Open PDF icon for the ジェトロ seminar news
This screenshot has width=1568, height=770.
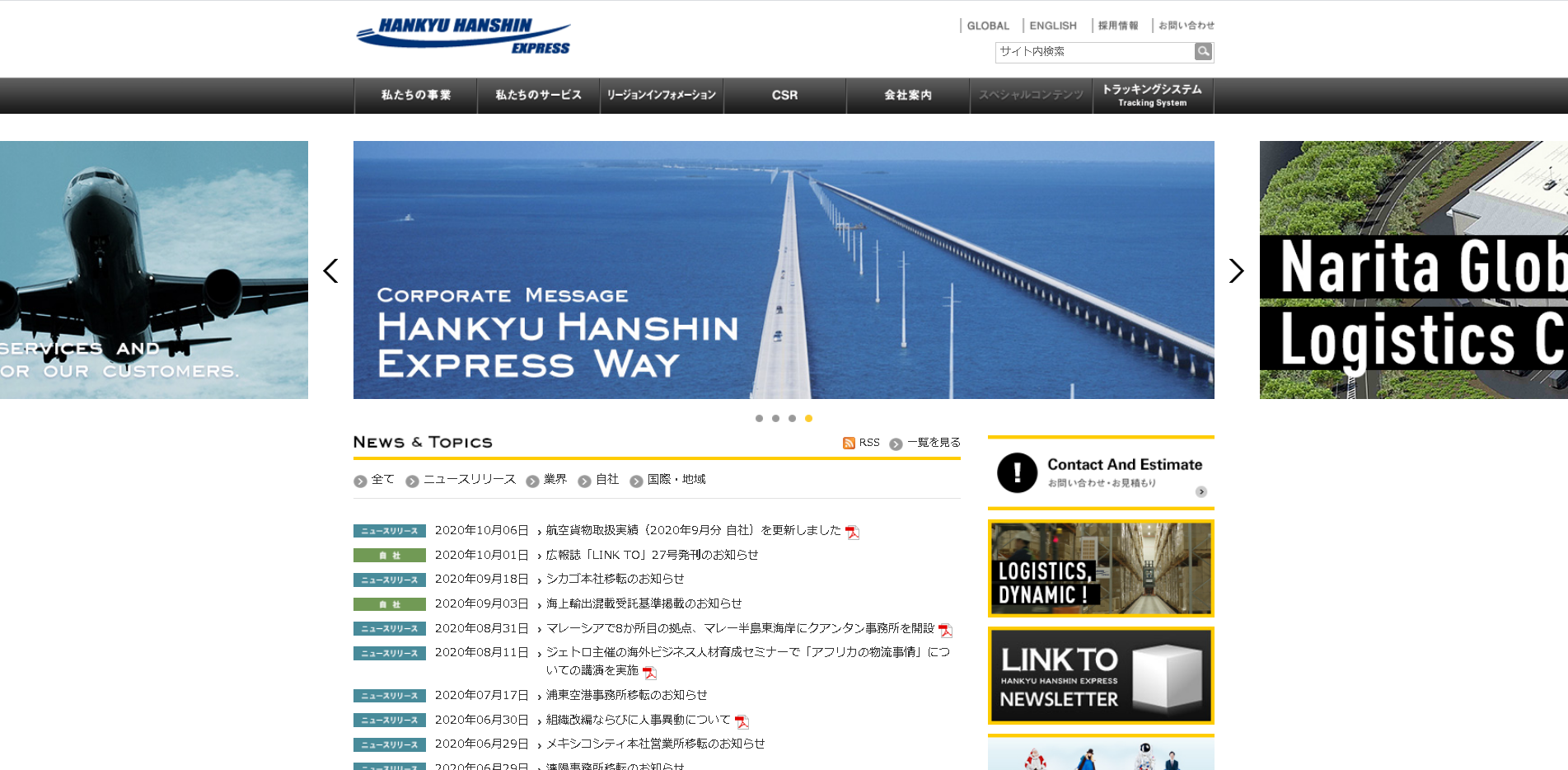tap(649, 673)
